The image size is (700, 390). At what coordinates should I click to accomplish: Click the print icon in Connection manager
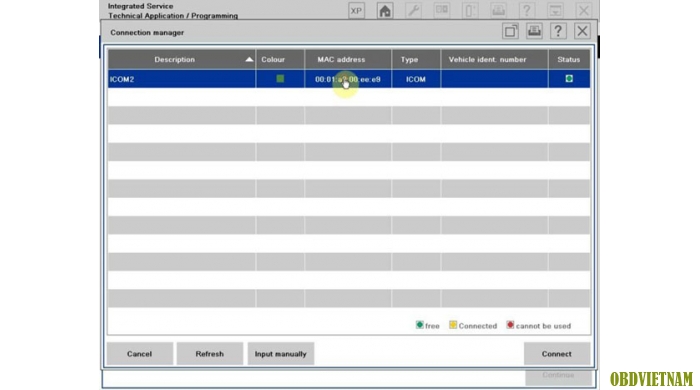pyautogui.click(x=534, y=31)
